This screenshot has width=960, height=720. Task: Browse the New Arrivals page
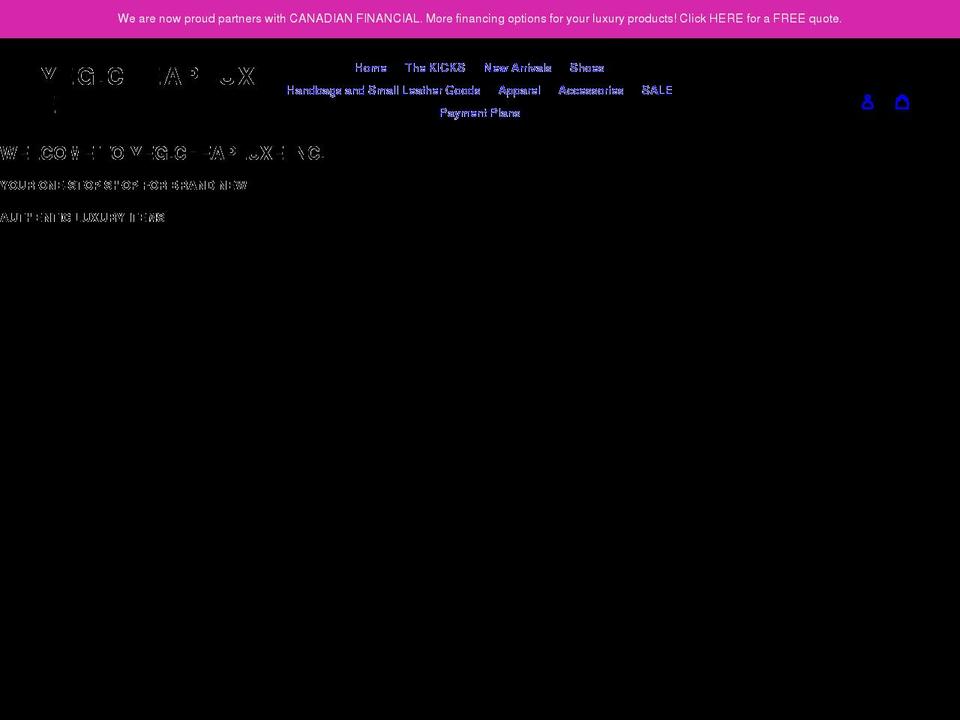(517, 67)
